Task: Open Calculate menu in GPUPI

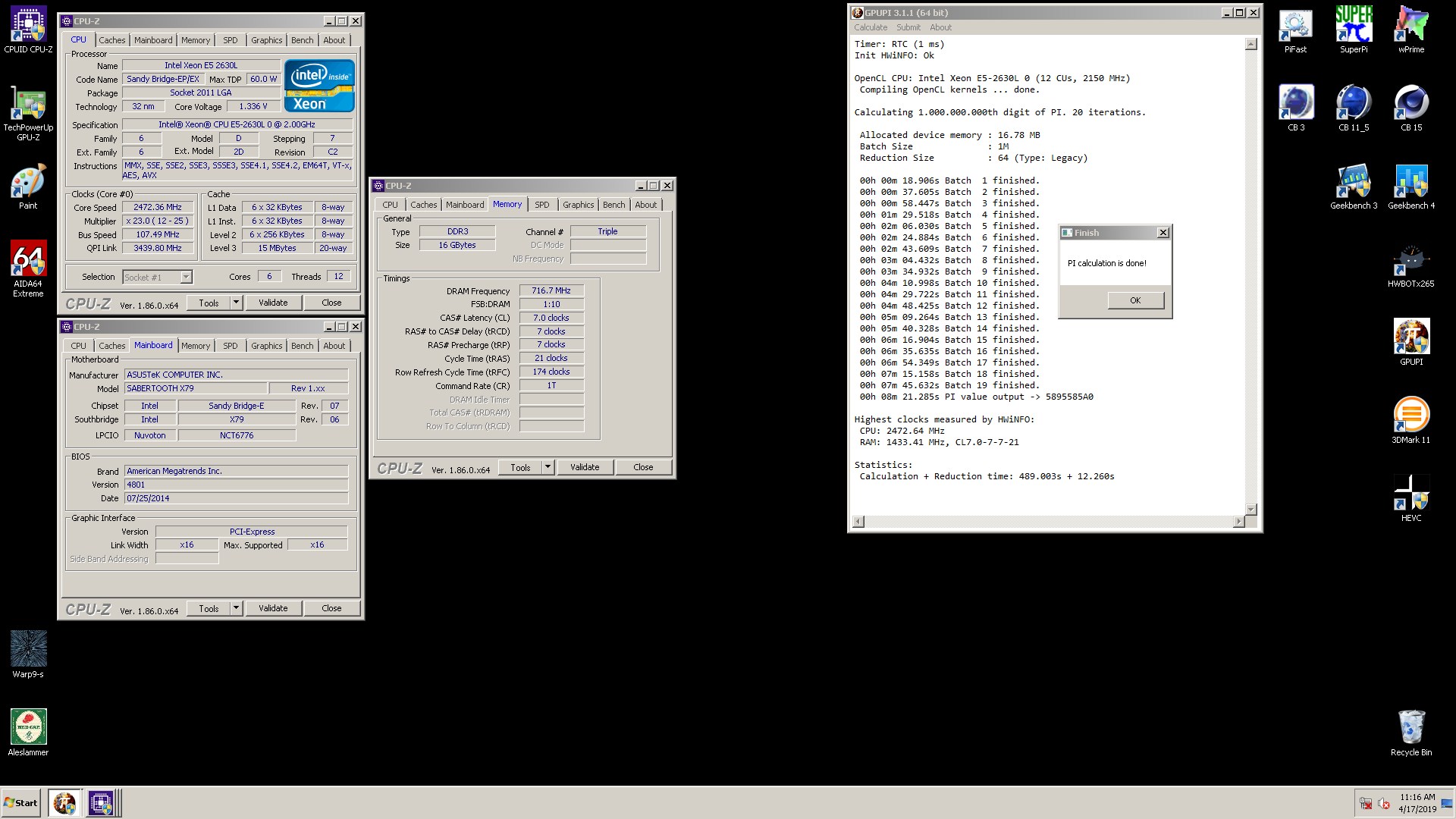Action: pyautogui.click(x=870, y=27)
